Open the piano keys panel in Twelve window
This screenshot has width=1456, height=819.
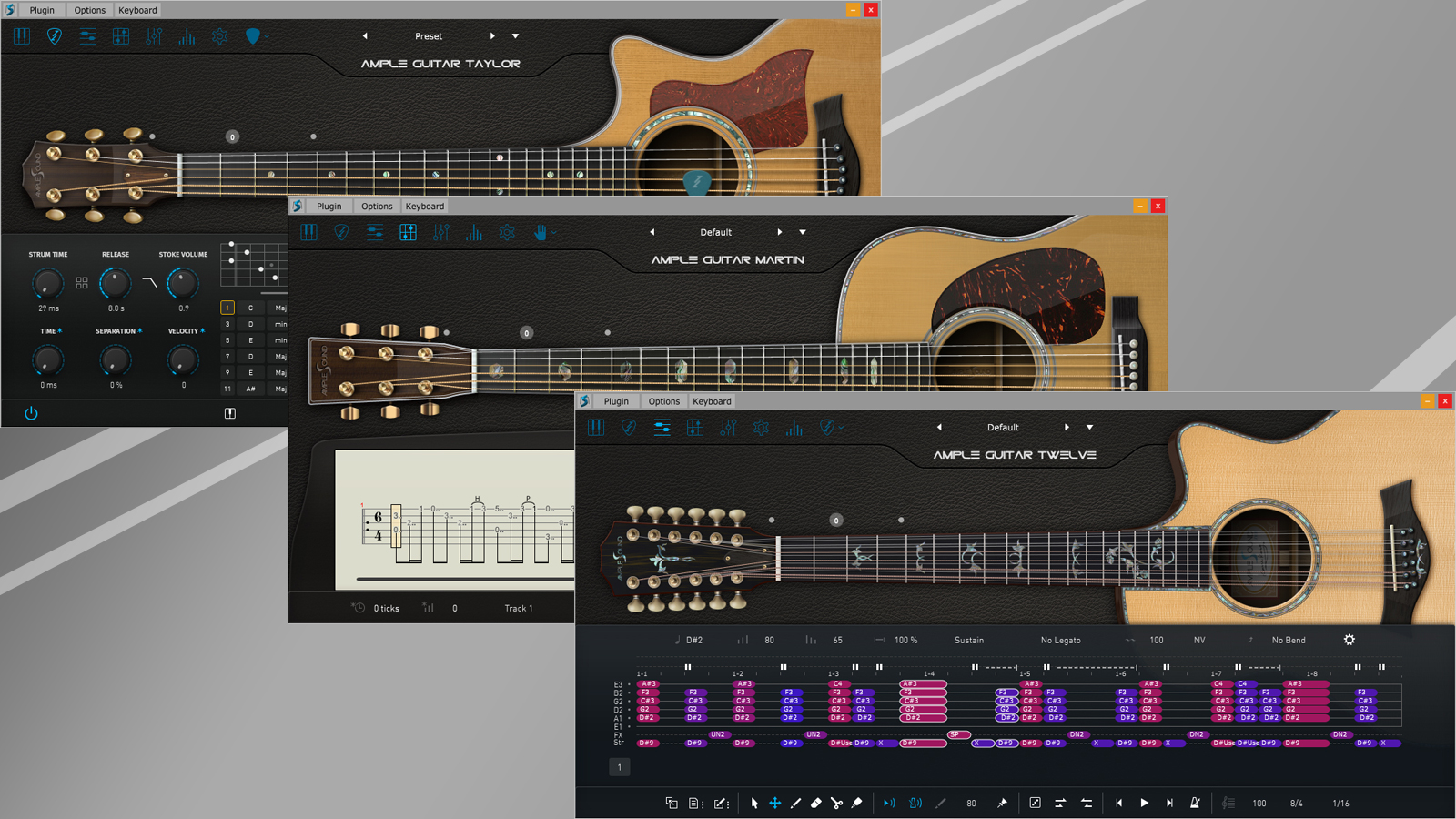point(596,428)
